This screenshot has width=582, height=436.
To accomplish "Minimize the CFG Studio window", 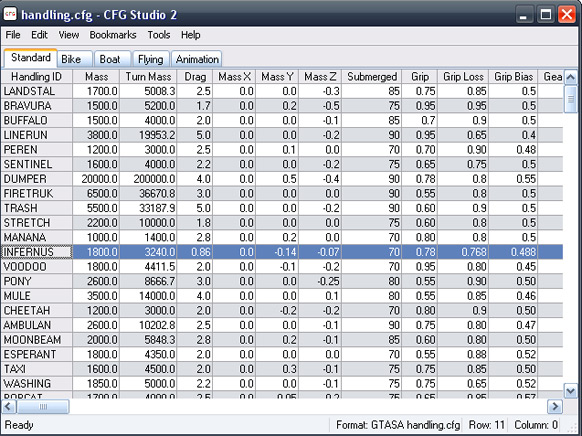I will point(524,15).
